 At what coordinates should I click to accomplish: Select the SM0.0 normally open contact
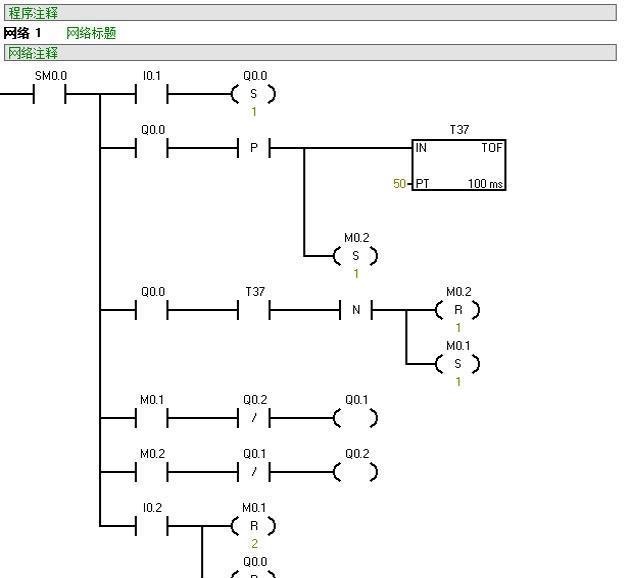[x=49, y=94]
